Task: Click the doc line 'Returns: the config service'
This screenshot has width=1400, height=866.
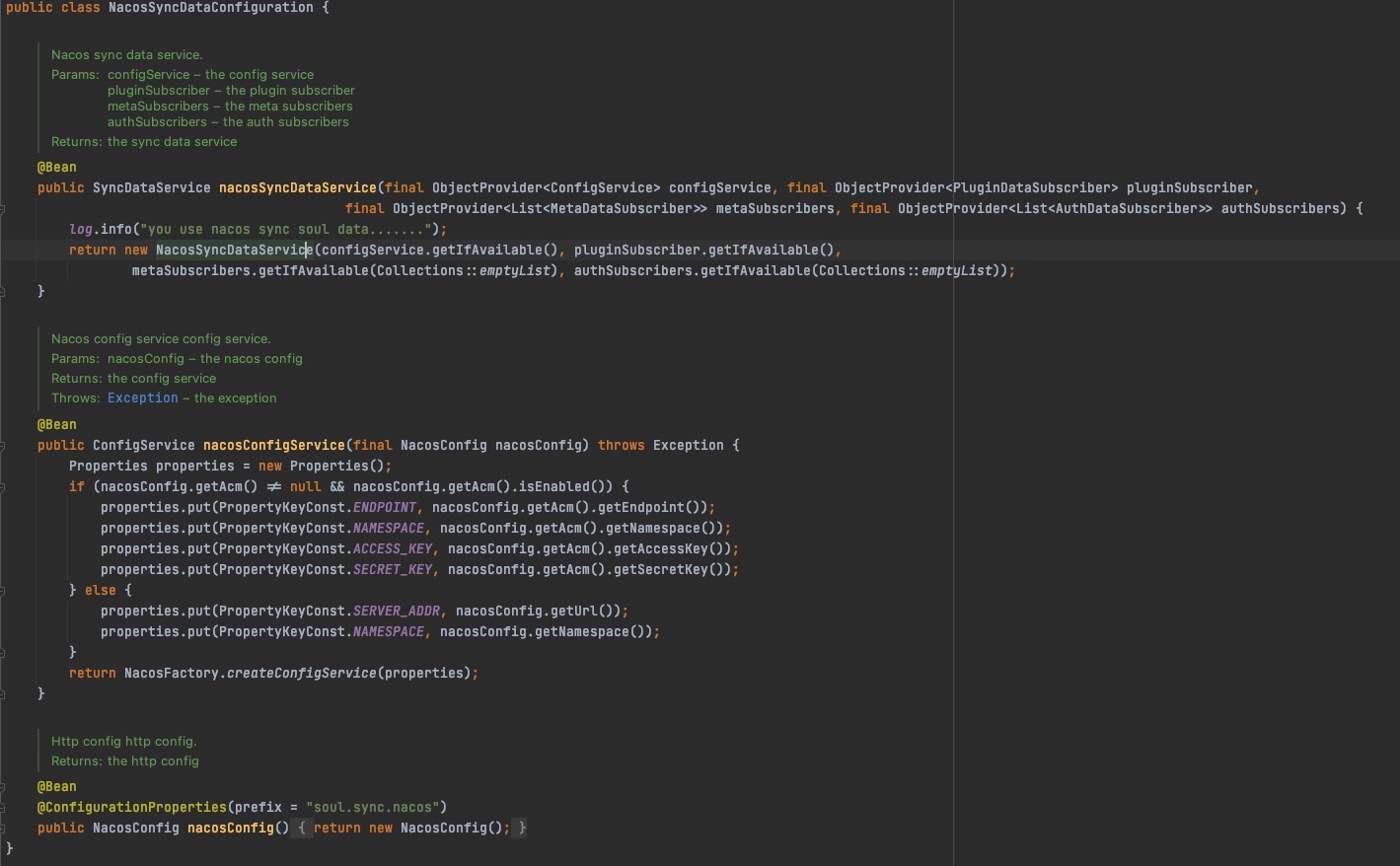Action: (134, 378)
